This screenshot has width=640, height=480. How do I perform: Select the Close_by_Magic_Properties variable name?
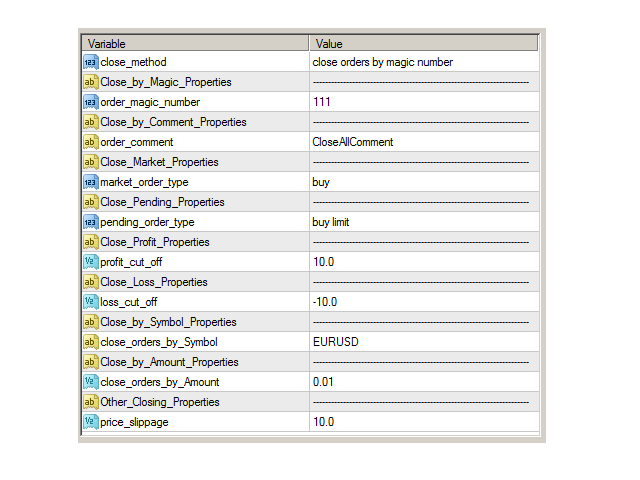tap(166, 82)
